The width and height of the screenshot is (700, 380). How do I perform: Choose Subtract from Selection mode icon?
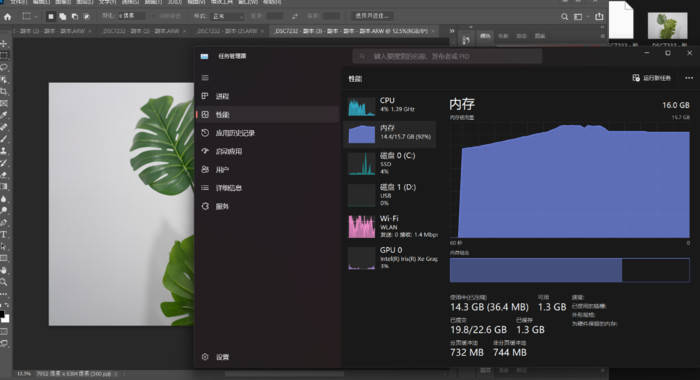[75, 17]
